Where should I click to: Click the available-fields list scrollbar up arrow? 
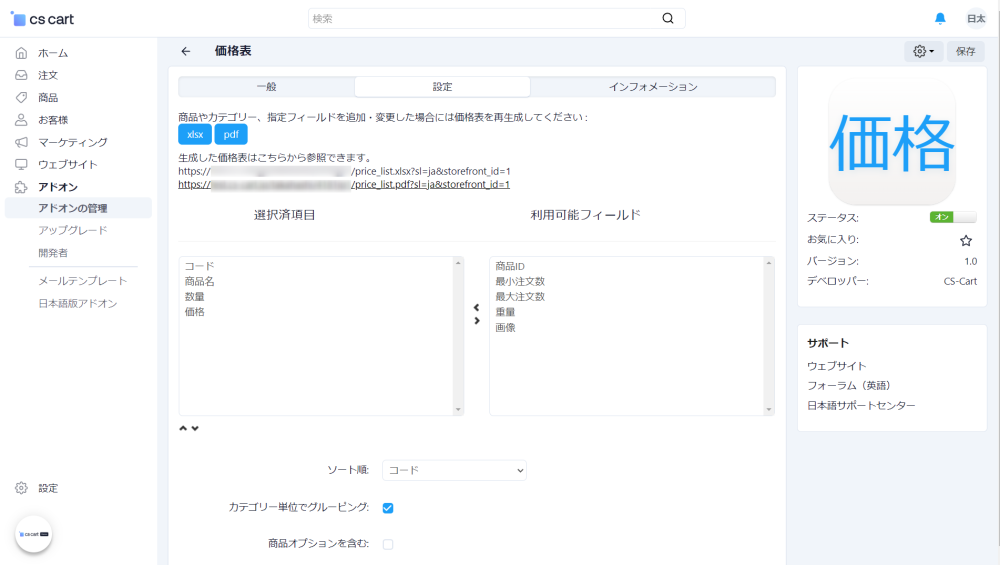click(x=768, y=263)
